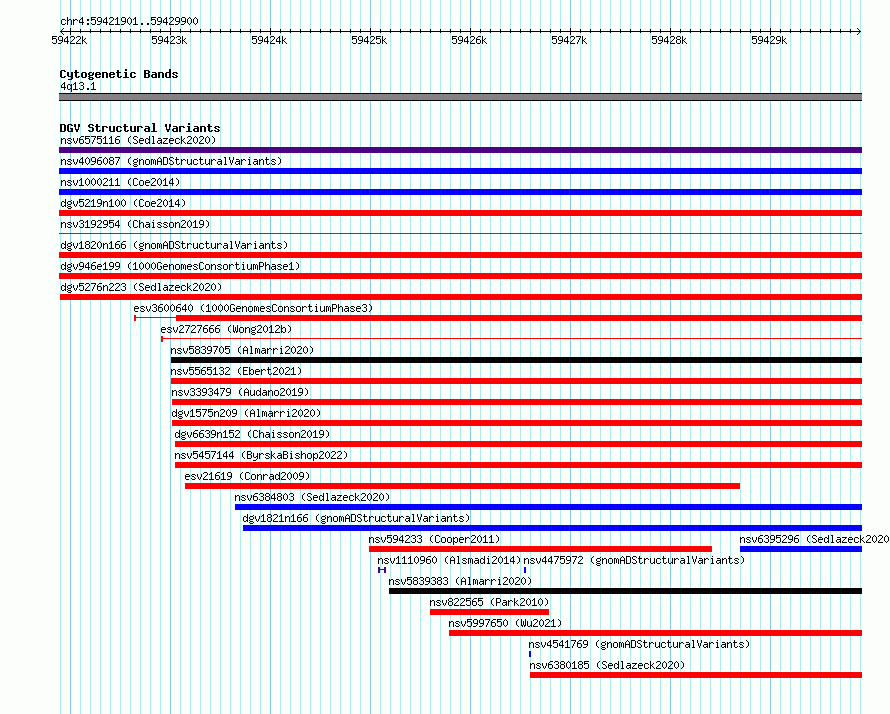Viewport: 890px width, 714px height.
Task: Click the red nsv5997650 variant bar
Action: [656, 633]
